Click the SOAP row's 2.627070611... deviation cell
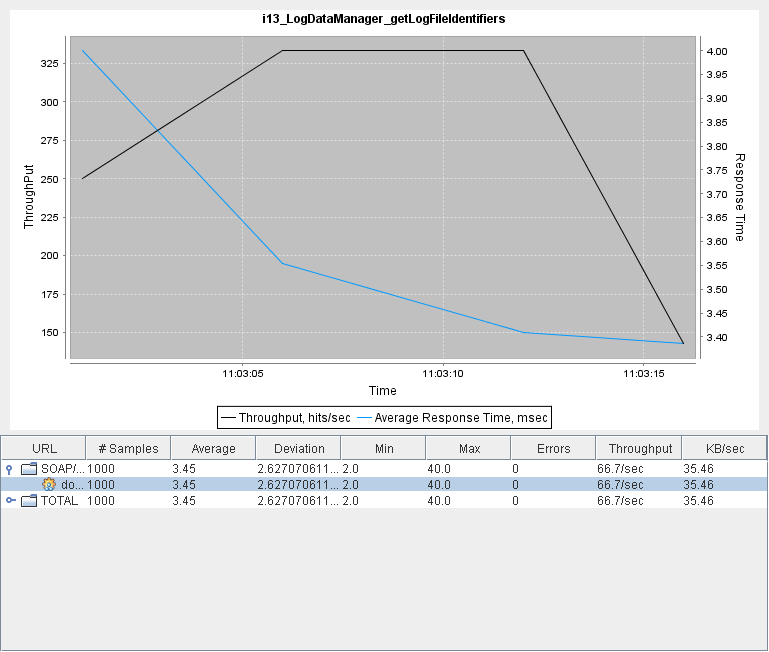This screenshot has height=652, width=769. (298, 469)
